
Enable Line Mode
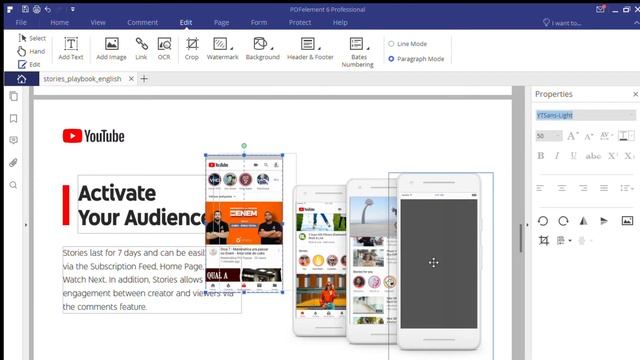pos(408,44)
